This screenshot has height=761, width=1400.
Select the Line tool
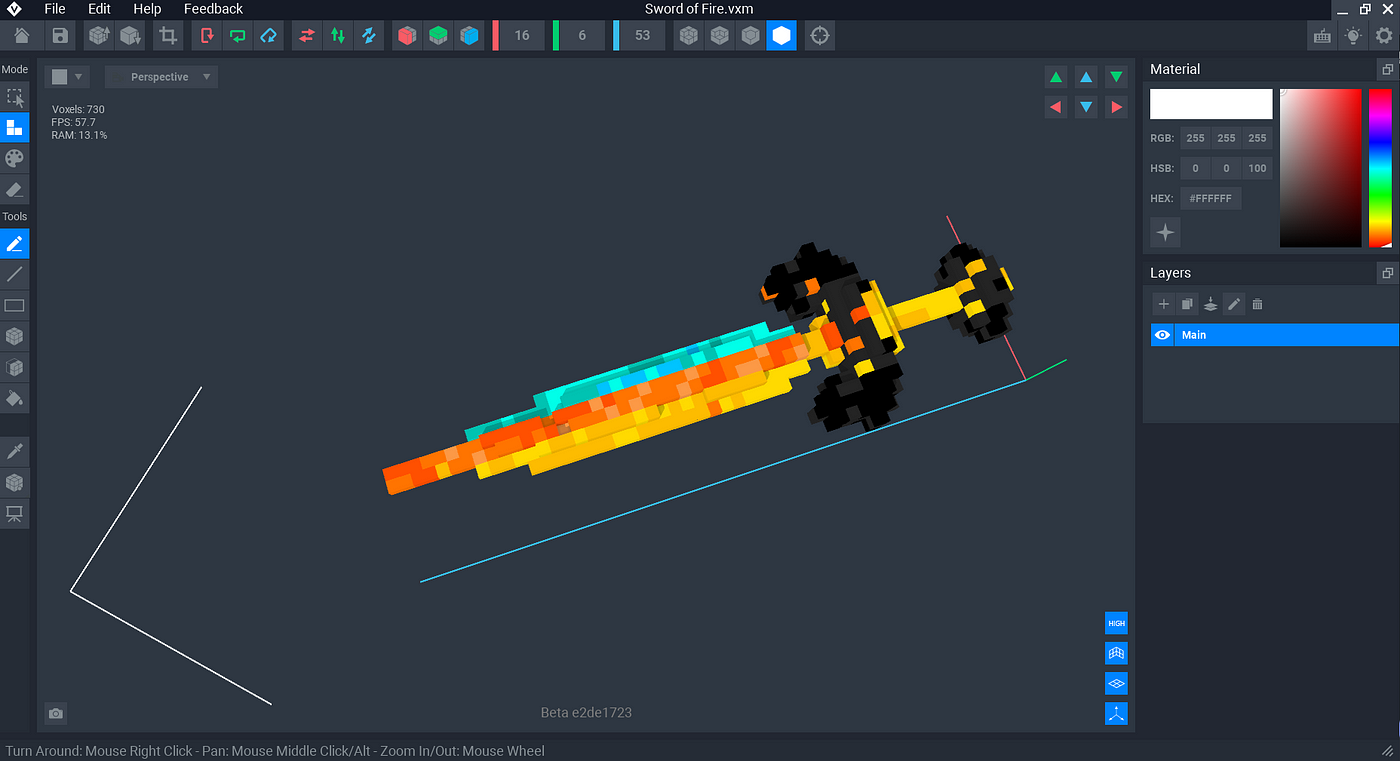(x=15, y=274)
